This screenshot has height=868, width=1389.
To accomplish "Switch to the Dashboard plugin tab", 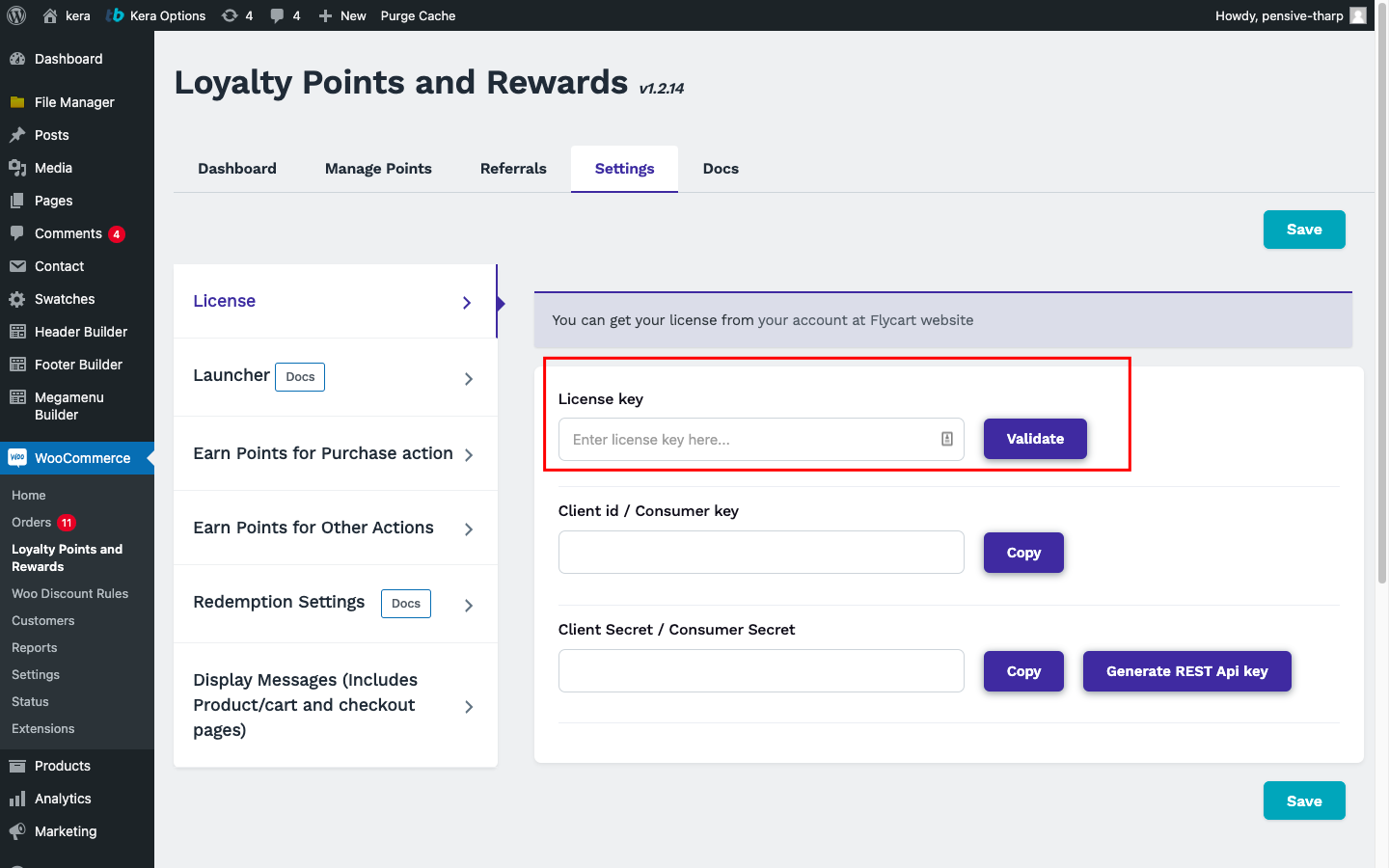I will coord(237,169).
